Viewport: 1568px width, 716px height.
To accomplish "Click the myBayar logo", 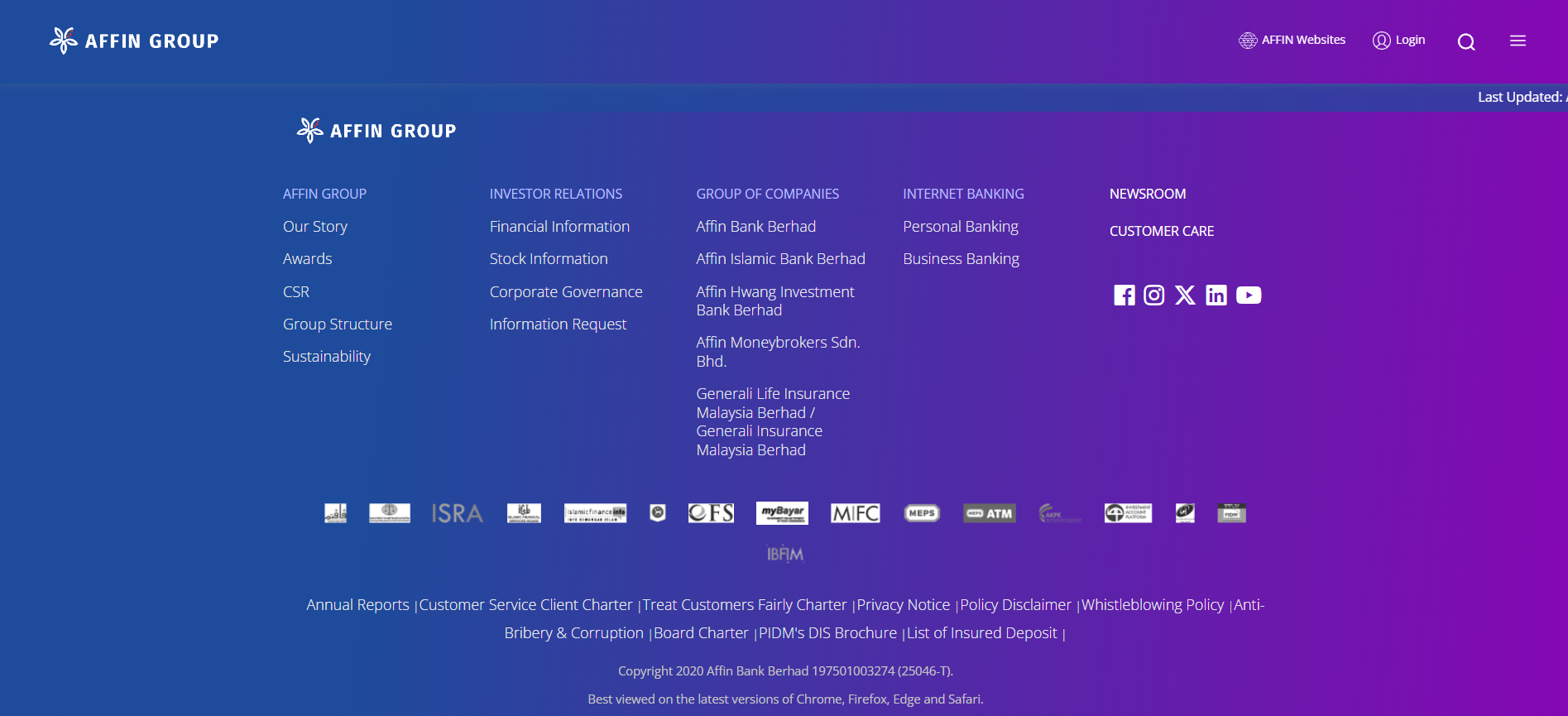I will [x=782, y=513].
